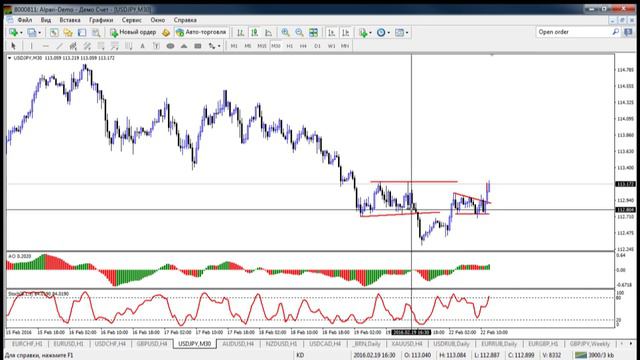
Task: Switch to M5 timeframe
Action: 248,46
